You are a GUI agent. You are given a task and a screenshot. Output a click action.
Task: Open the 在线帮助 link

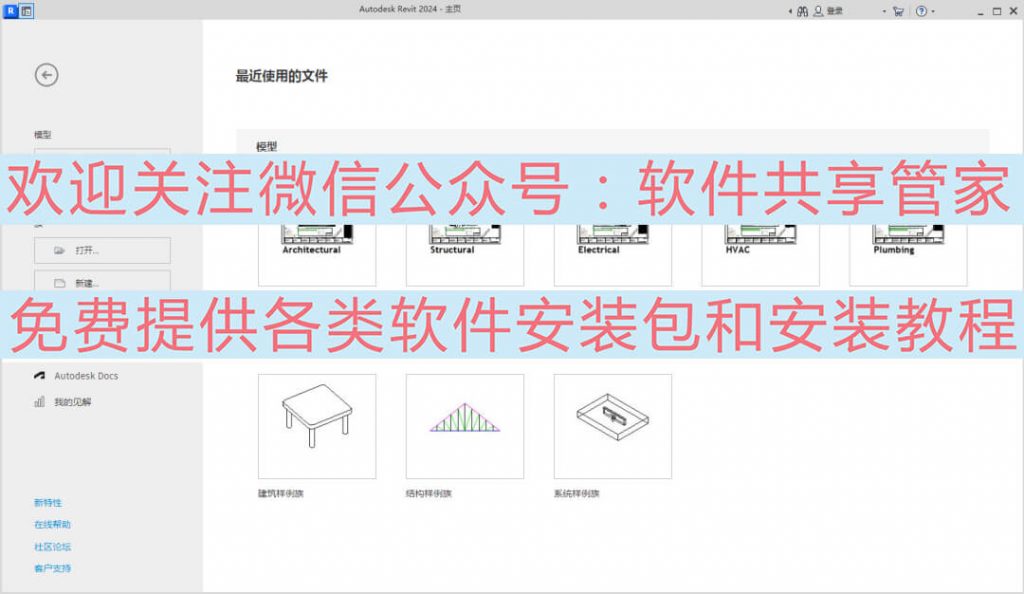tap(52, 524)
